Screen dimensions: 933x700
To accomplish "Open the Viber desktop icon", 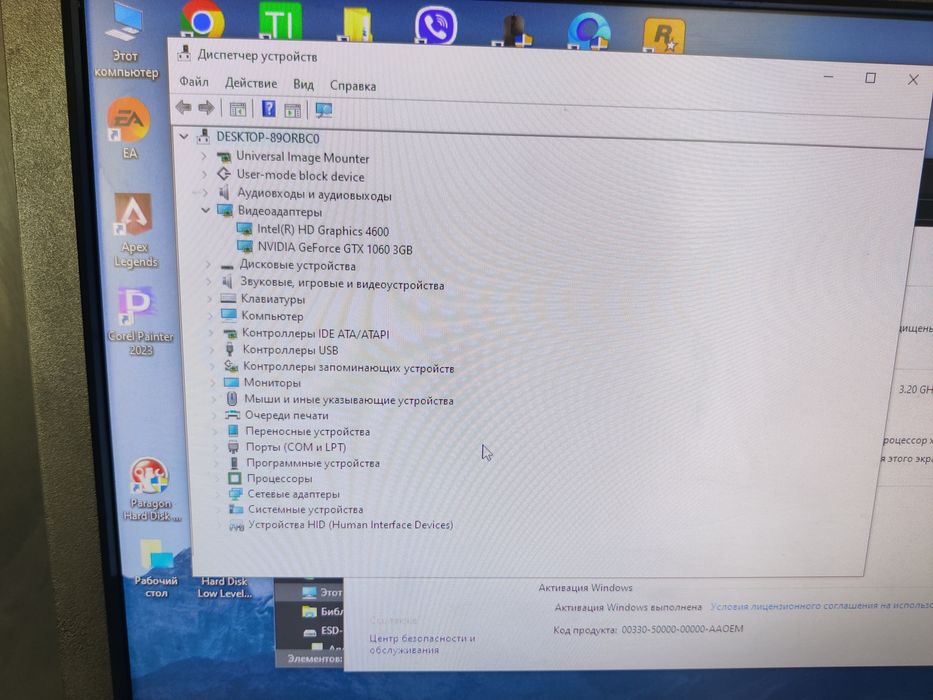I will (x=436, y=26).
